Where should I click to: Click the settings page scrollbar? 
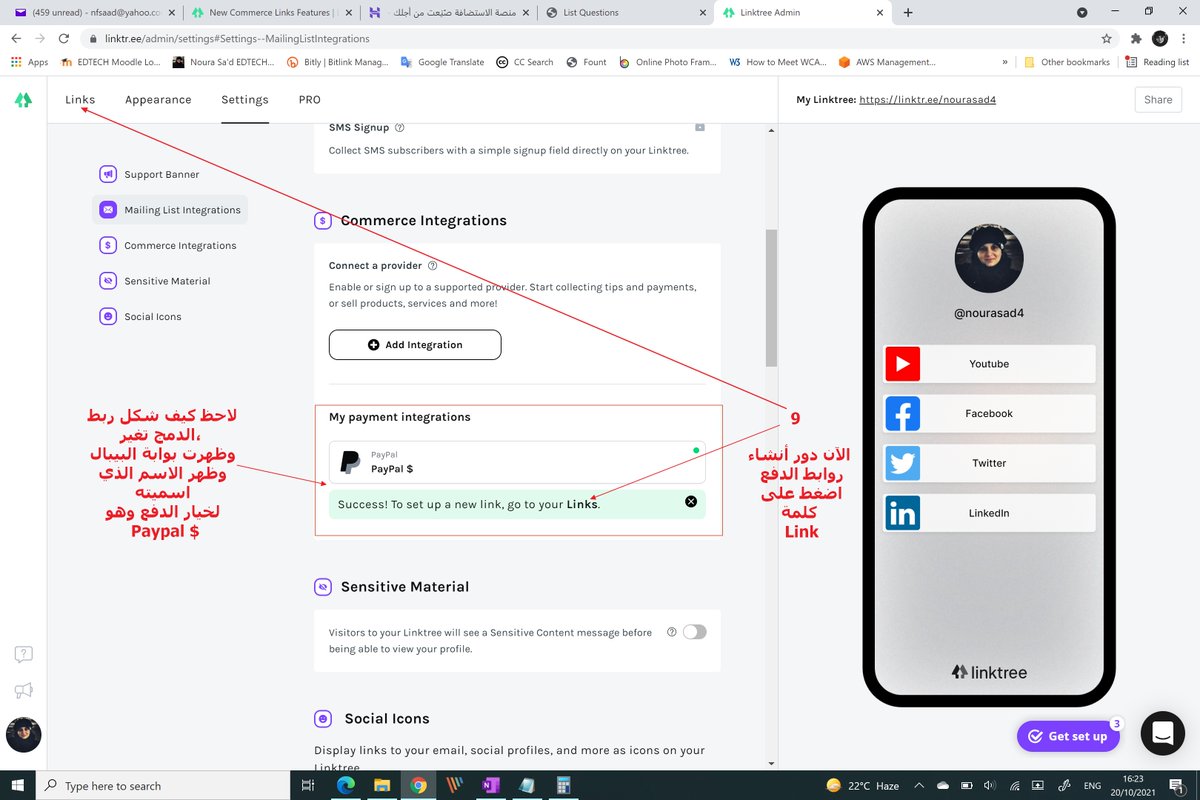pos(771,298)
